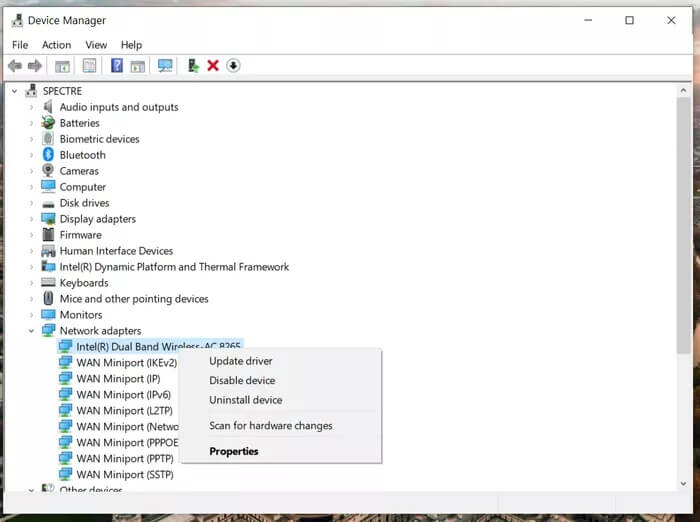Expand the Bluetooth category

click(x=31, y=155)
